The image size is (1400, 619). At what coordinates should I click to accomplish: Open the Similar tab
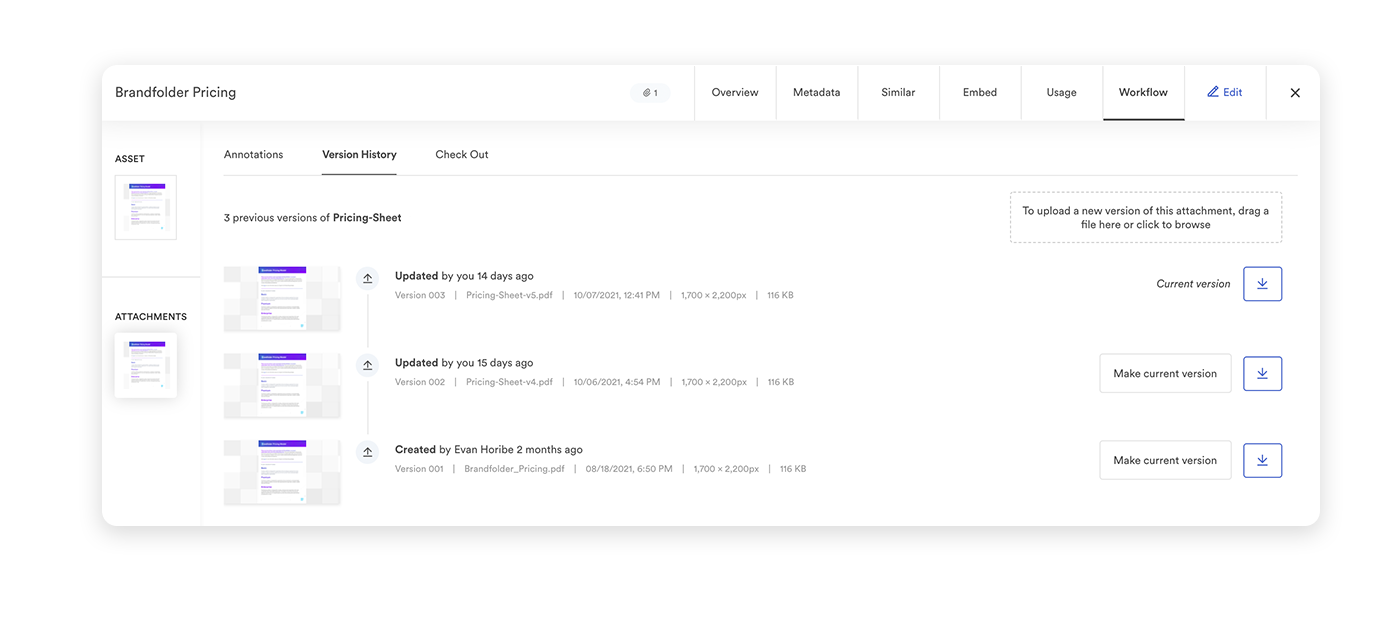point(898,92)
